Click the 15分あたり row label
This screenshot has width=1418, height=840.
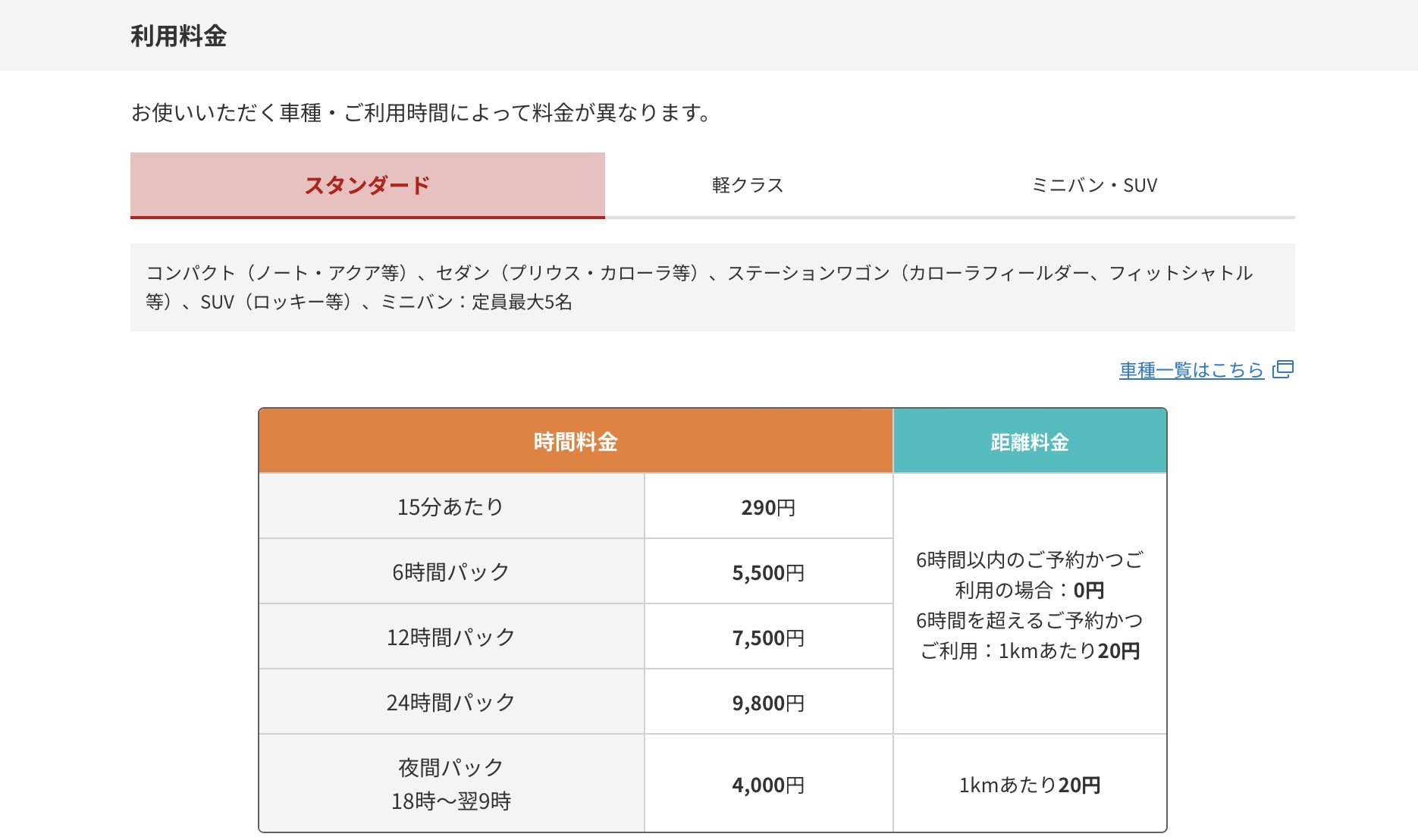coord(450,507)
